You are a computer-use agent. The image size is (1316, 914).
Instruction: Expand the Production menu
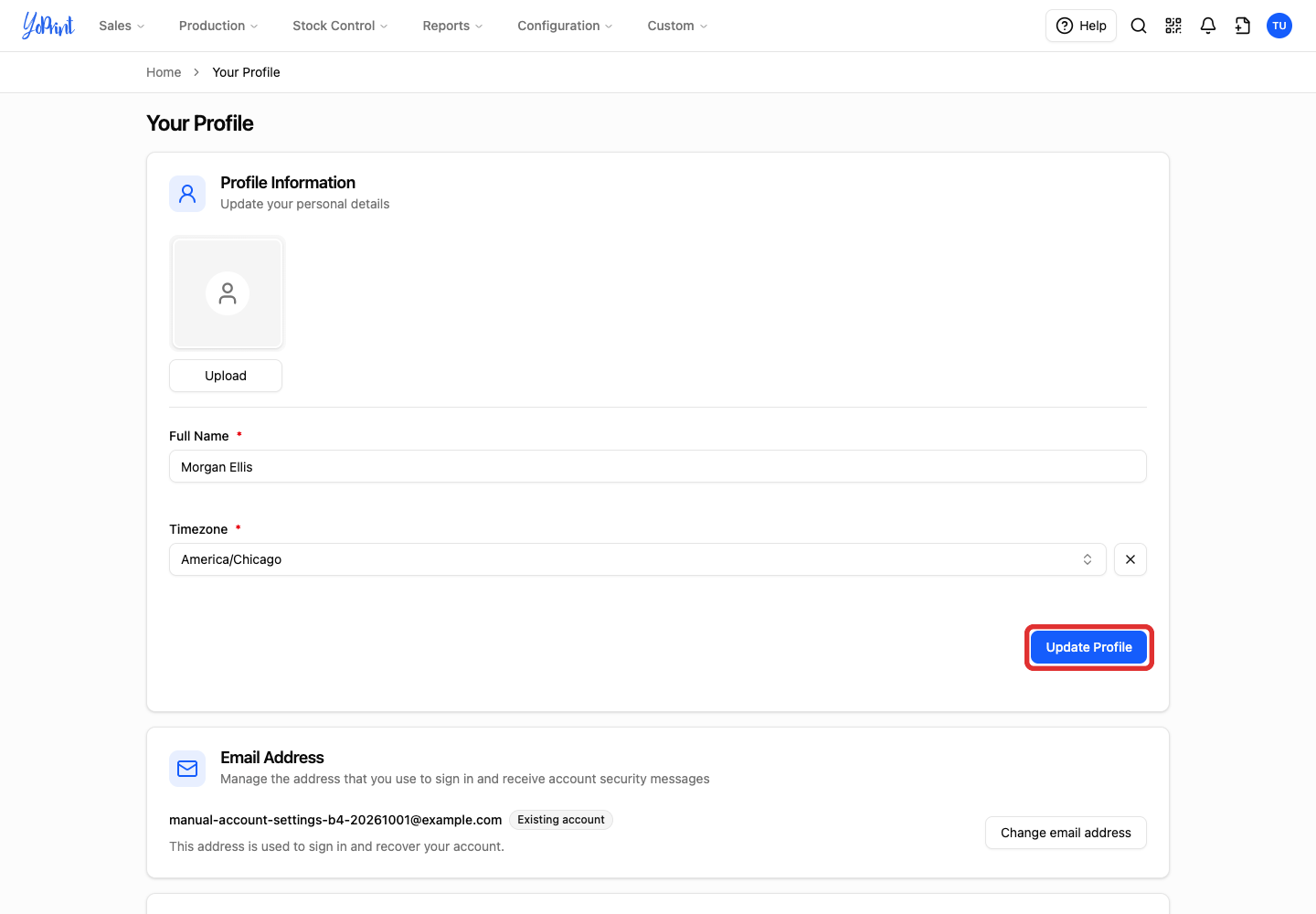coord(218,26)
